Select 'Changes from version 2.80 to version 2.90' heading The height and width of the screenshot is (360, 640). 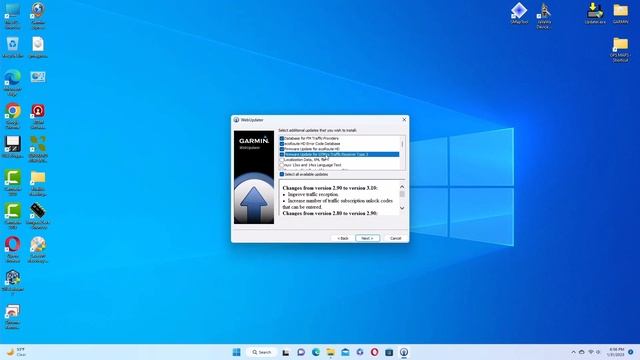[330, 213]
